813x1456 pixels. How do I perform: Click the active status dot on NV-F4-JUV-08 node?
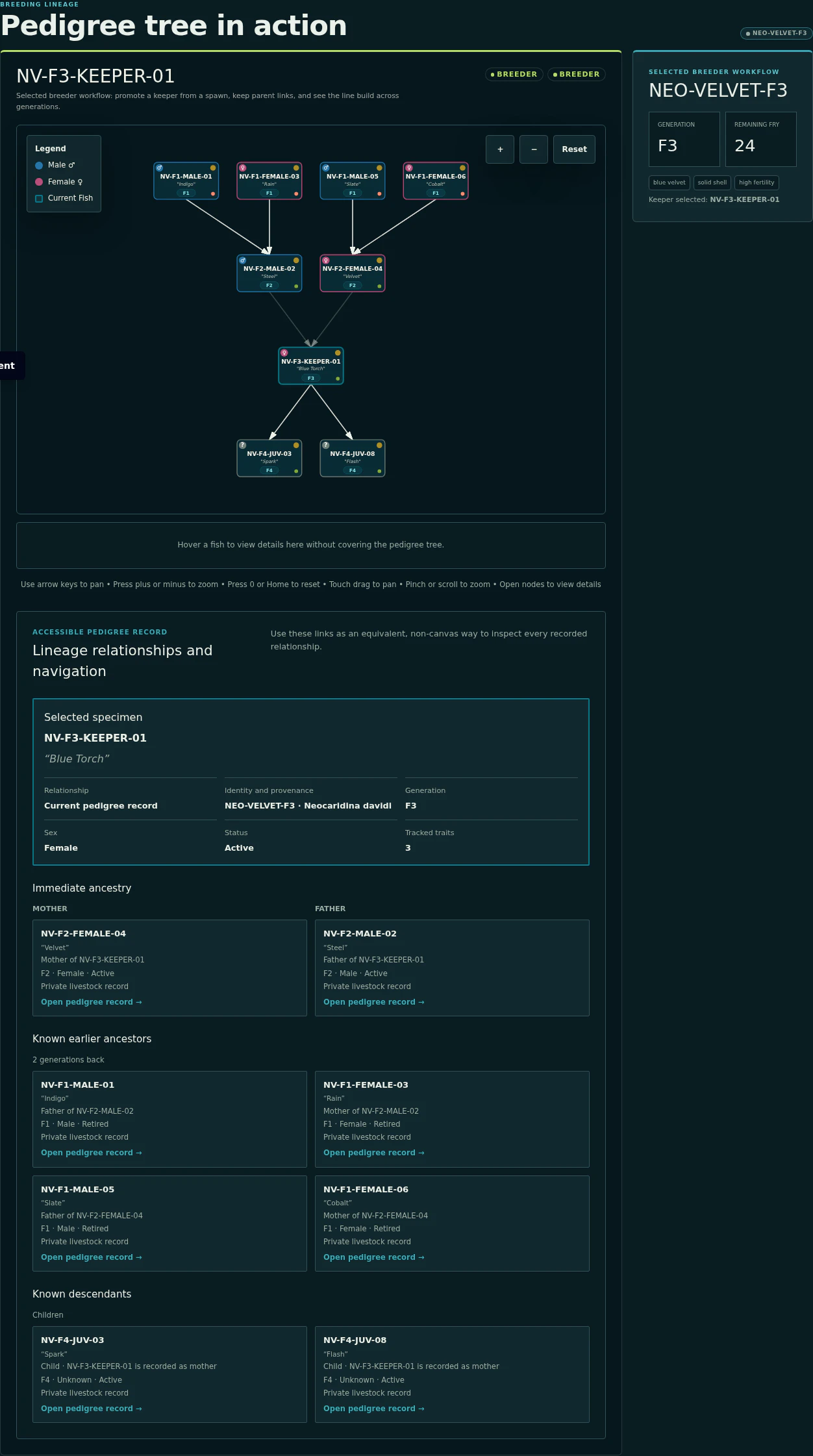[x=379, y=471]
